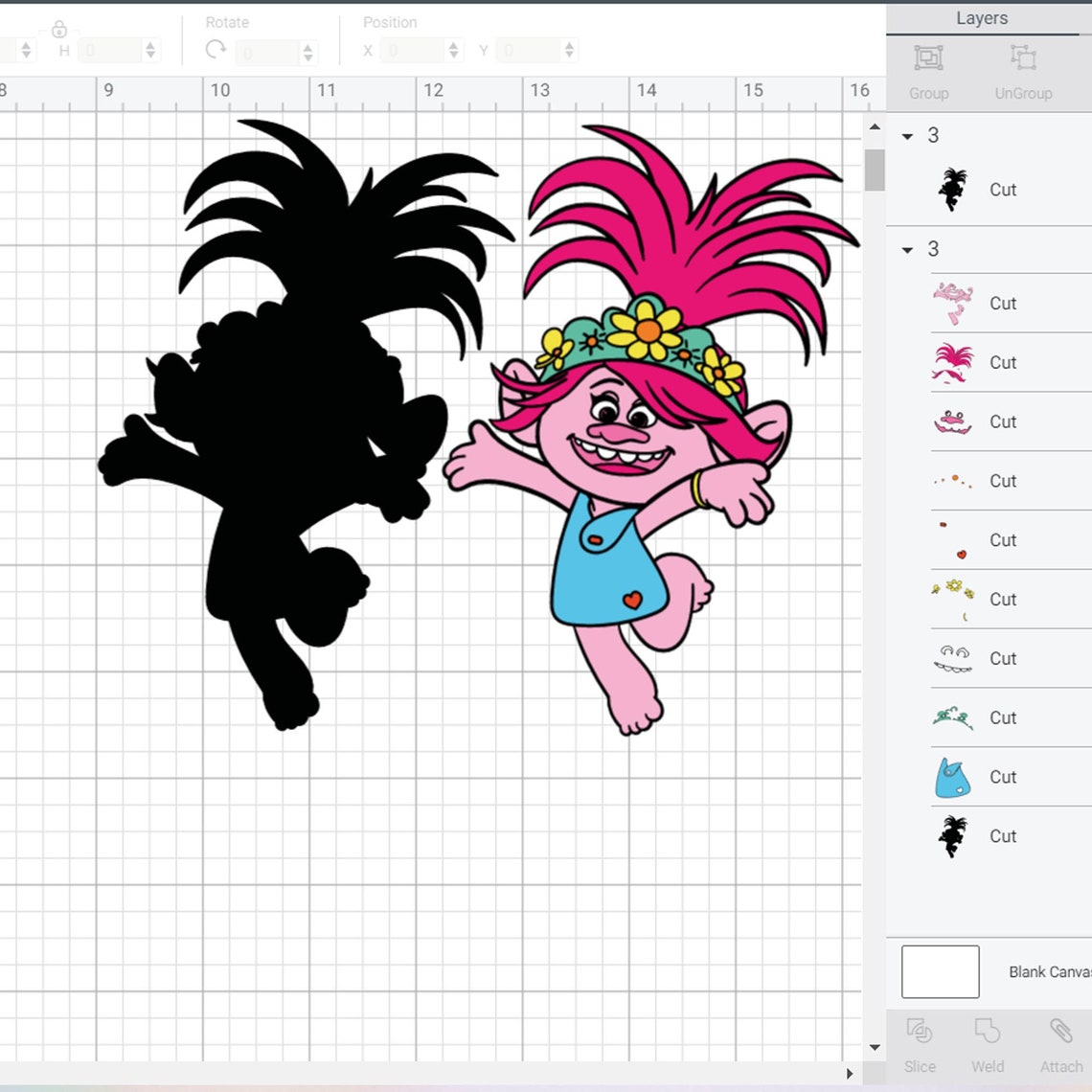The height and width of the screenshot is (1092, 1092).
Task: Toggle the size lock icon
Action: [x=58, y=28]
